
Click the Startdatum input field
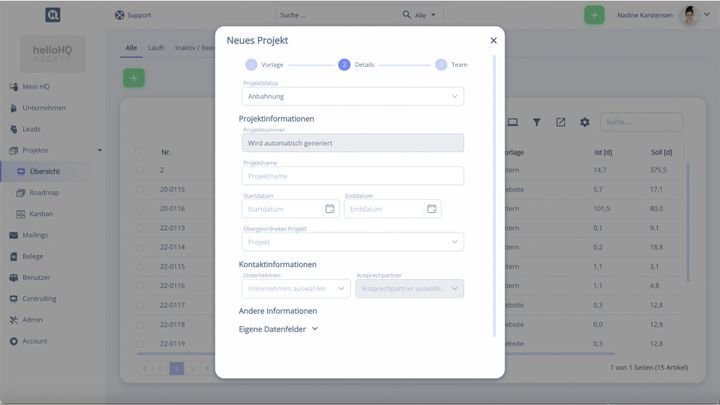coord(281,209)
